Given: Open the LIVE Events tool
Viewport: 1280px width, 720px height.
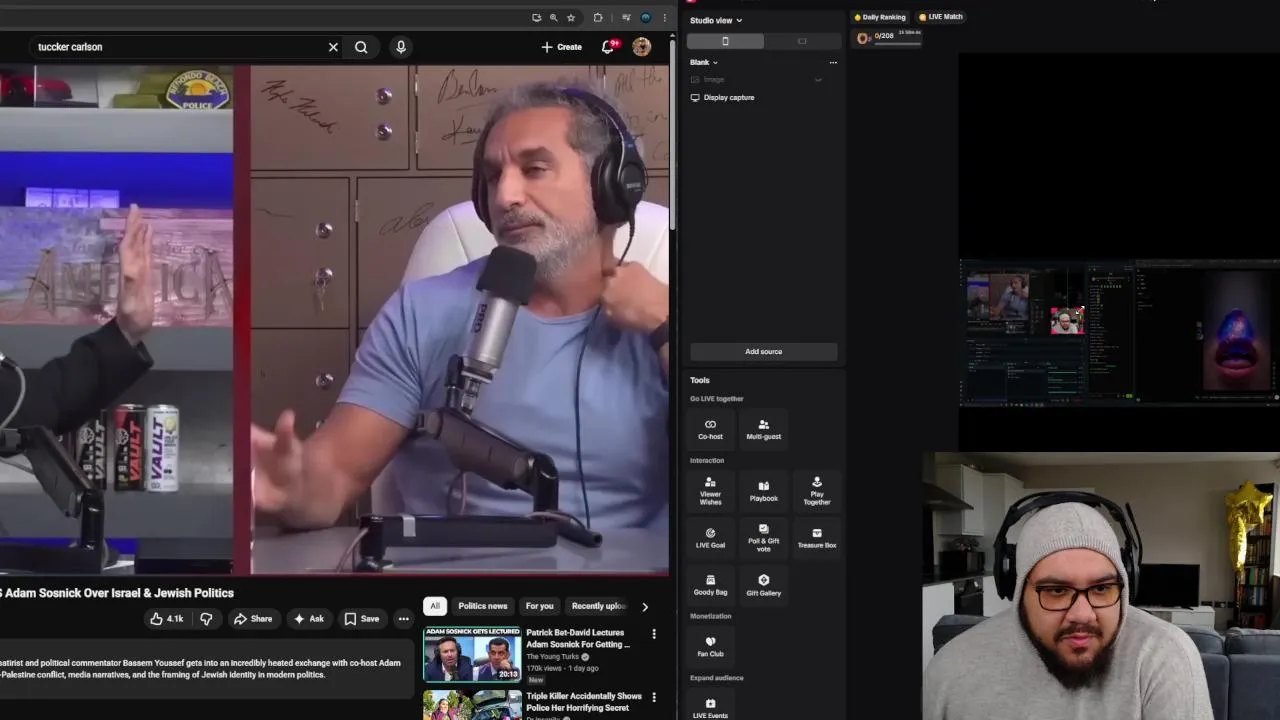Looking at the screenshot, I should click(x=710, y=707).
